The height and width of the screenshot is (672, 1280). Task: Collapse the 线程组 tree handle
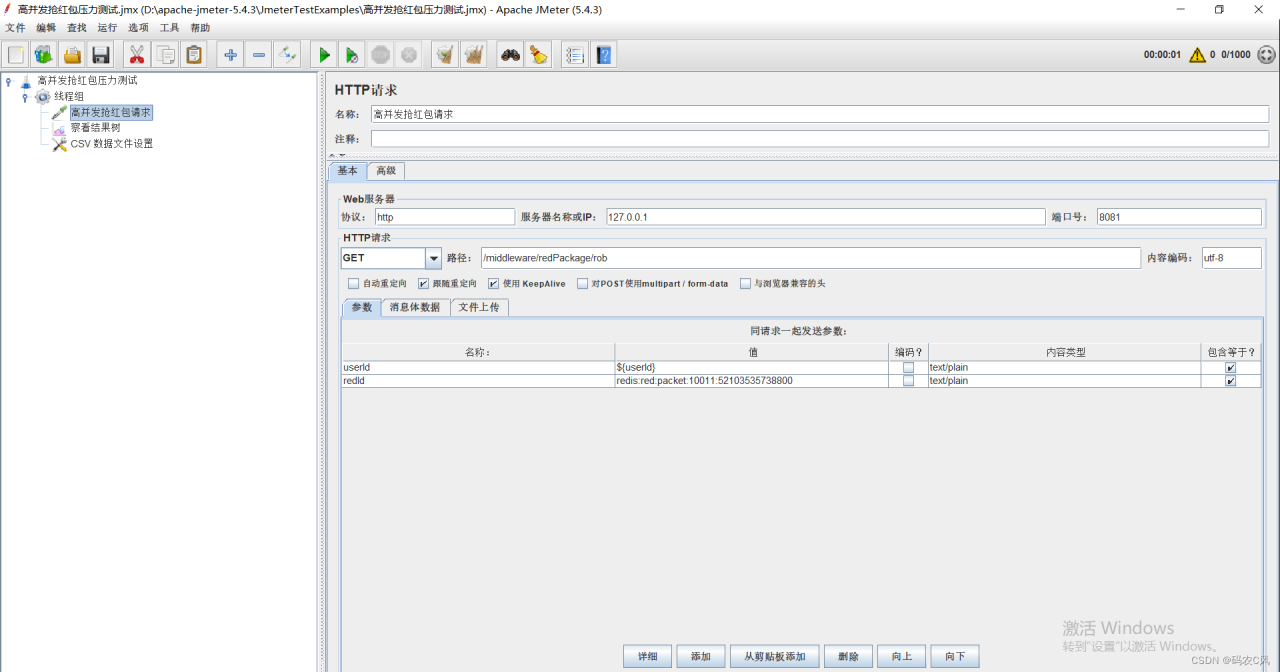(24, 98)
